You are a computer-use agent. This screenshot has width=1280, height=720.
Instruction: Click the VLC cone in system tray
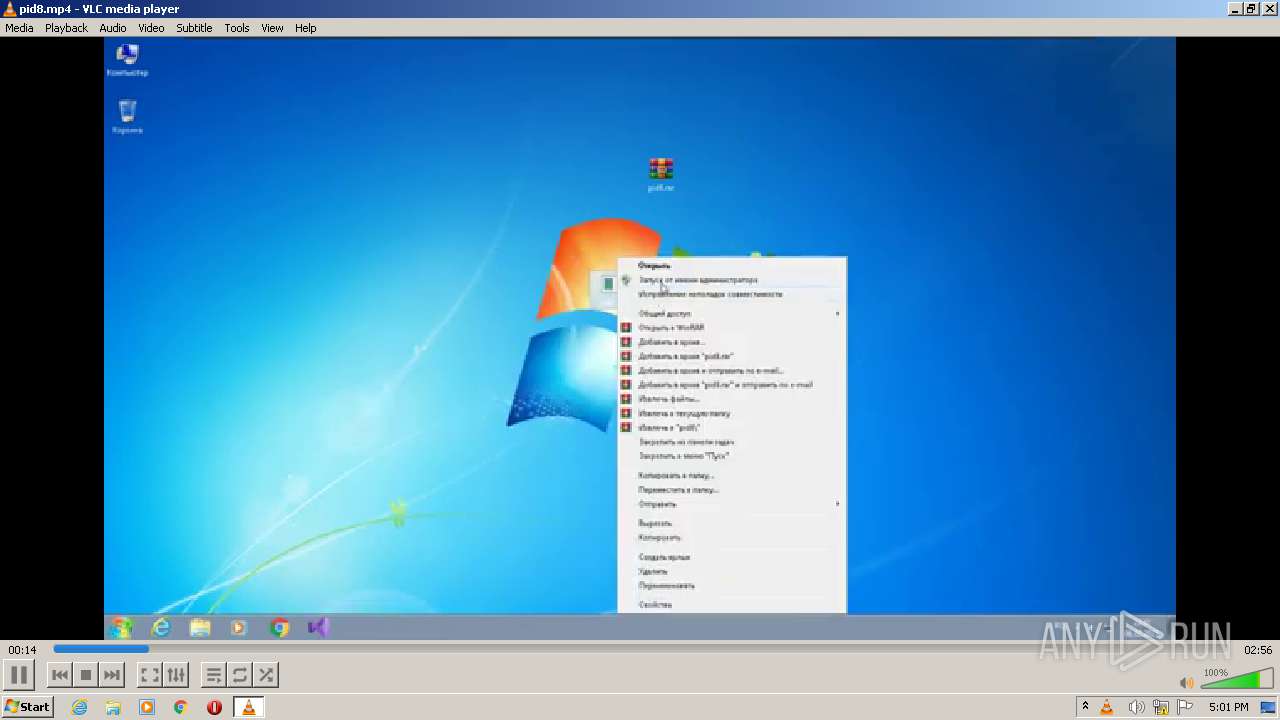[x=1107, y=707]
